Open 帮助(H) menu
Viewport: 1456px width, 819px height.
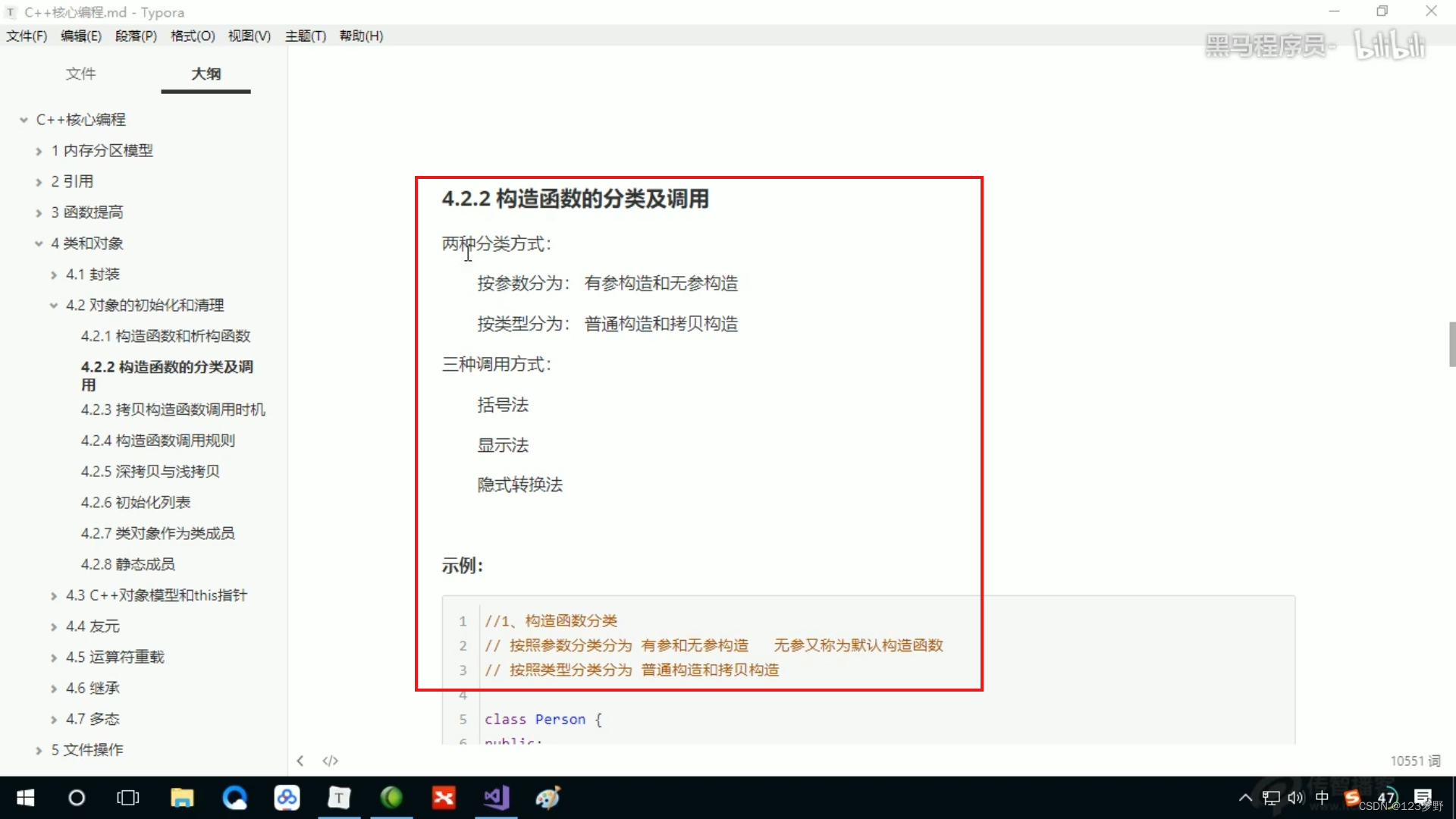pos(361,36)
